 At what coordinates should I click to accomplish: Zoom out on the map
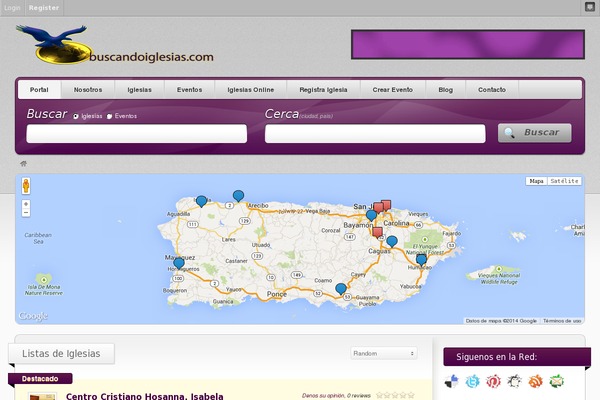tap(26, 212)
